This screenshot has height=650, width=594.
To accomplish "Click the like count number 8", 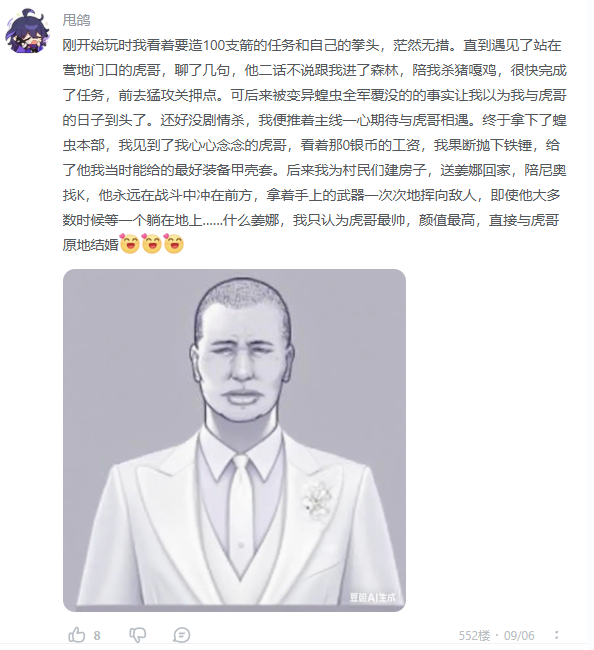I will point(97,635).
